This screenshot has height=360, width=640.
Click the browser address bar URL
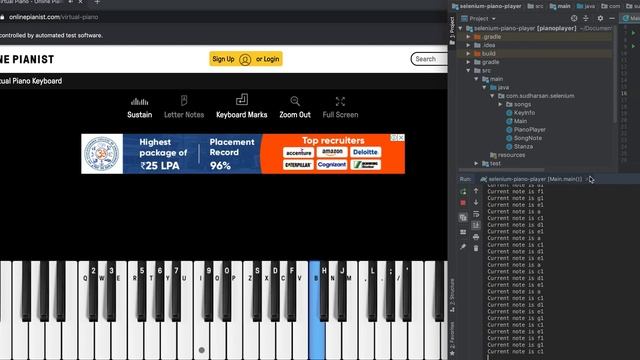point(53,17)
